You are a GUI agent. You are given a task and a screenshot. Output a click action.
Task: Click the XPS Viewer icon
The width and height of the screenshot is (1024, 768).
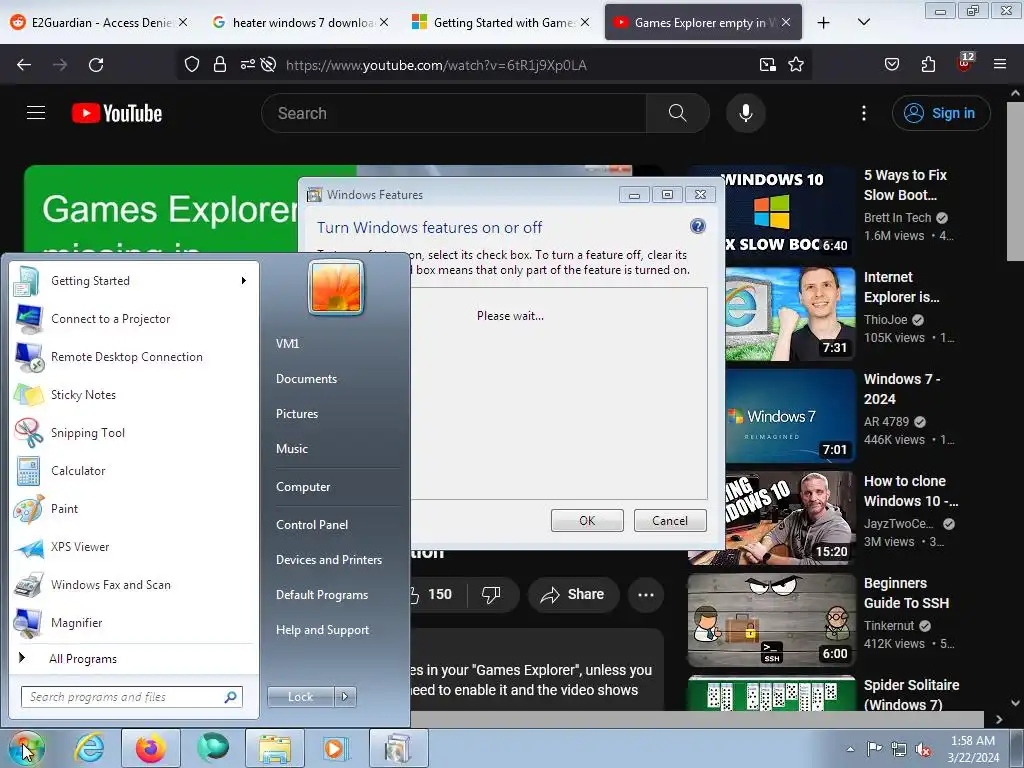tap(29, 547)
